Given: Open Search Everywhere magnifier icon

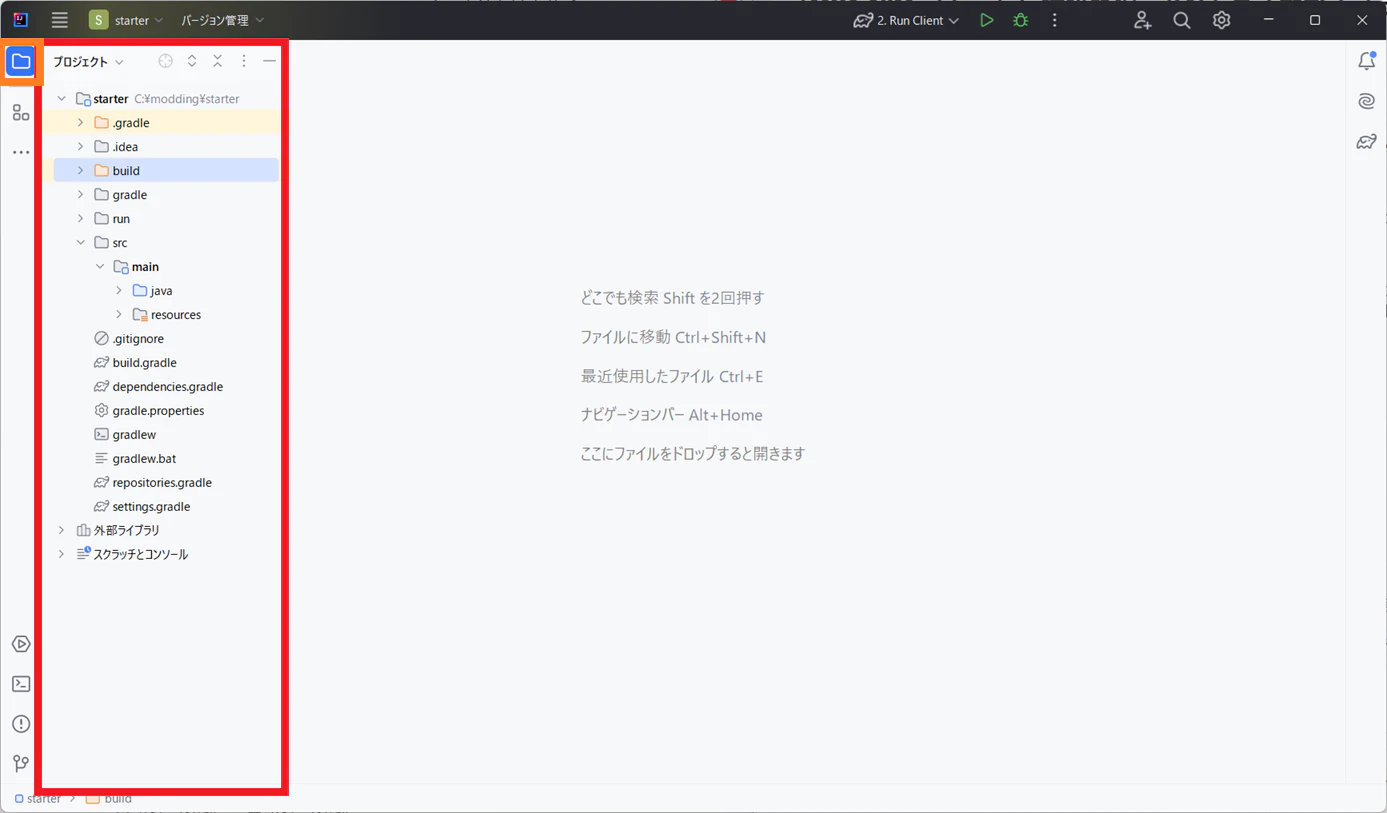Looking at the screenshot, I should pyautogui.click(x=1182, y=20).
